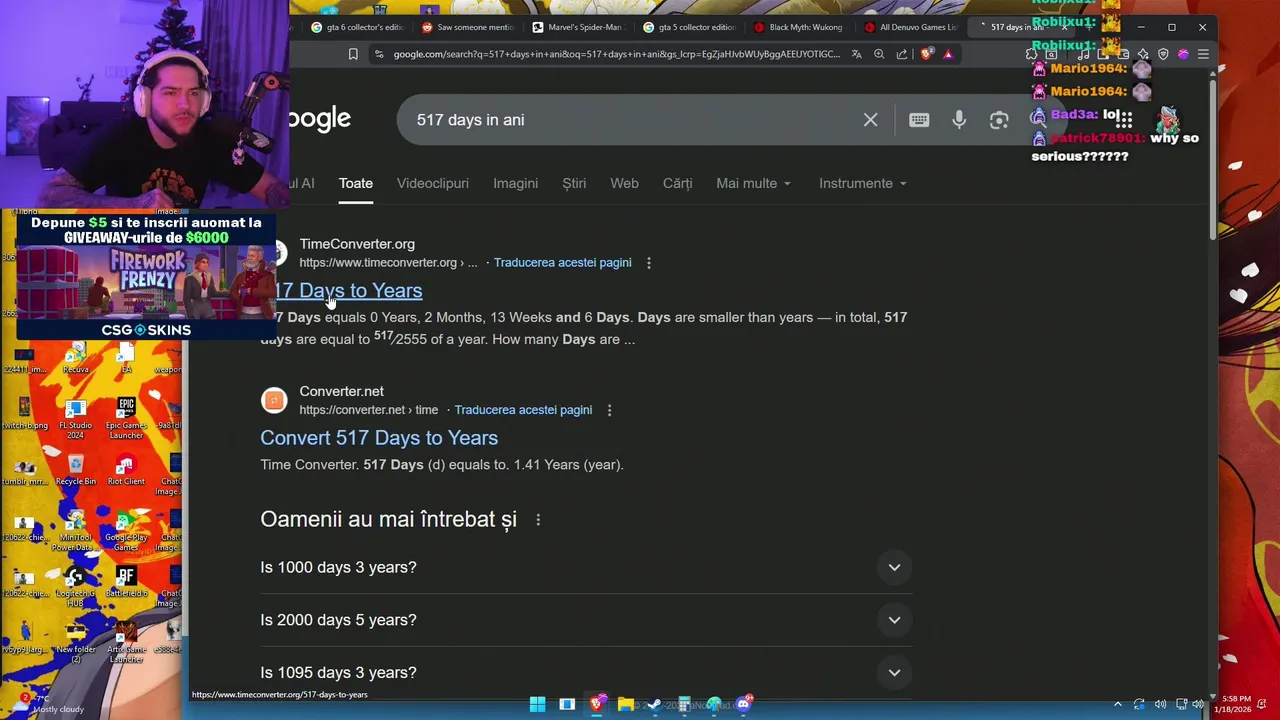Switch to 'Marvel's Spider-Man' browser tab
Screen dimensions: 1280x720
(x=578, y=27)
